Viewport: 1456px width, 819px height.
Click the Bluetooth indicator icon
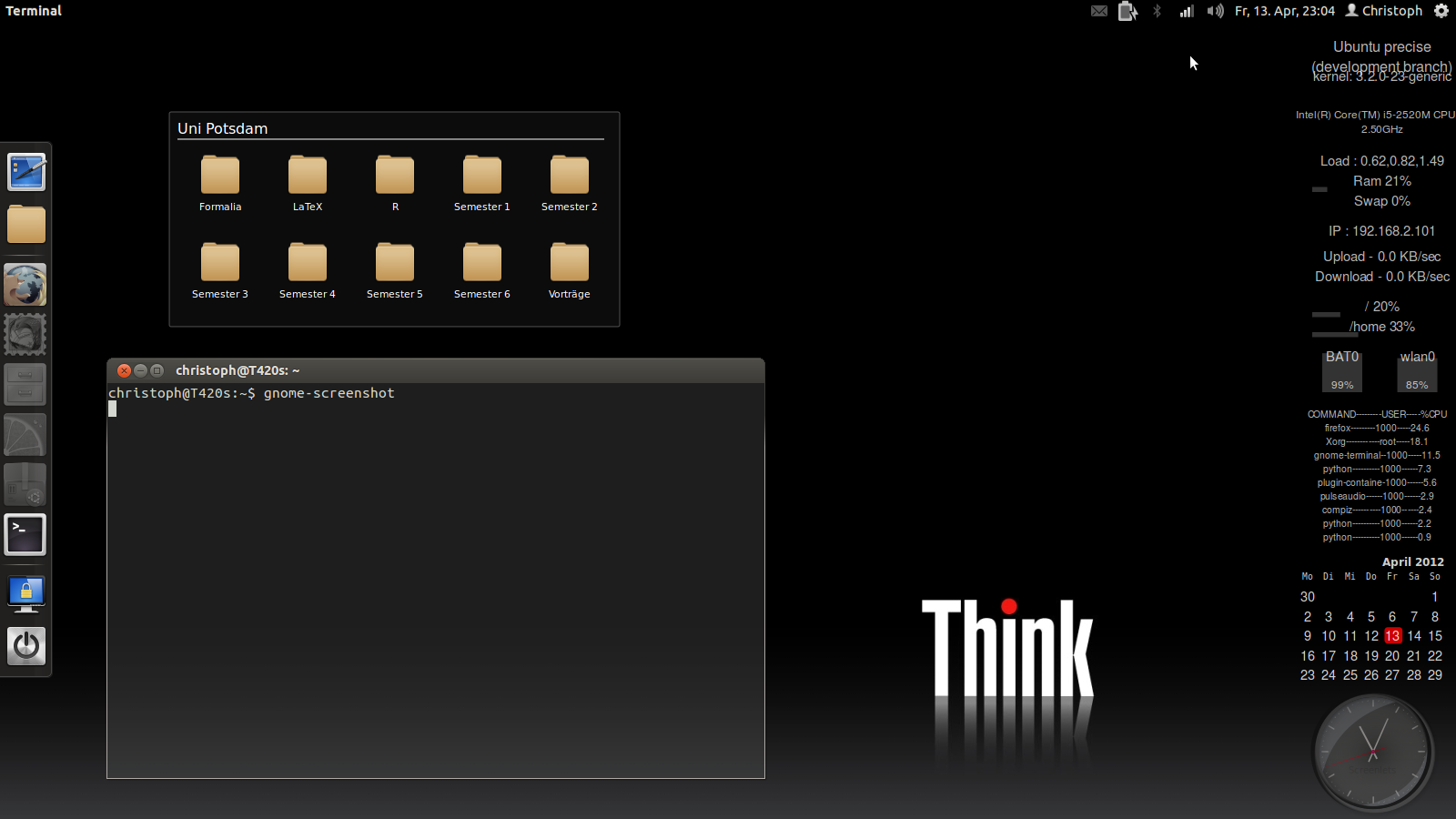point(1157,11)
